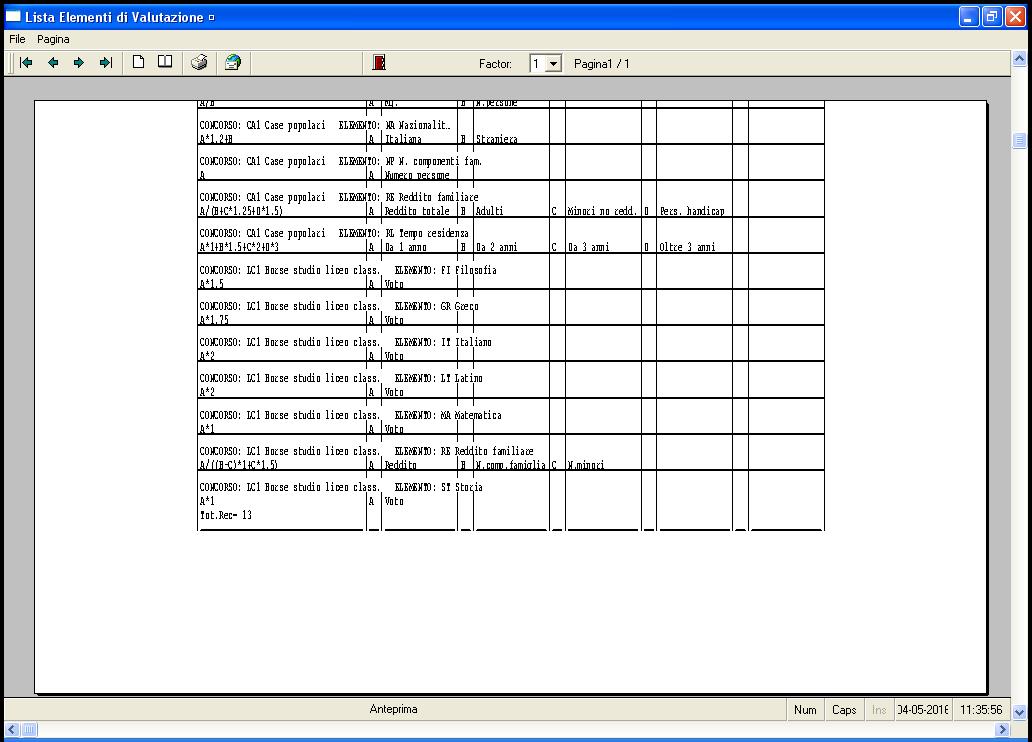This screenshot has height=742, width=1032.
Task: Select the "GR Greco" element row
Action: tap(511, 306)
